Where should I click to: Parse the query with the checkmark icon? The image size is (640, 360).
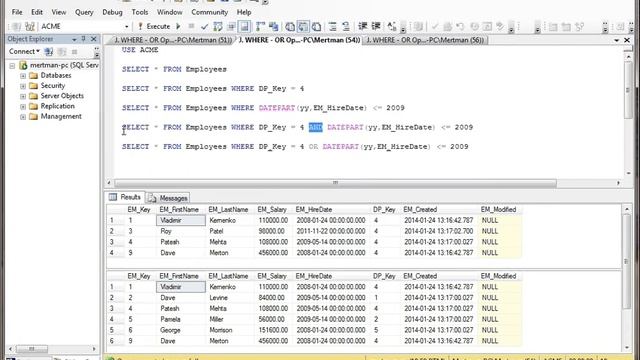204,27
